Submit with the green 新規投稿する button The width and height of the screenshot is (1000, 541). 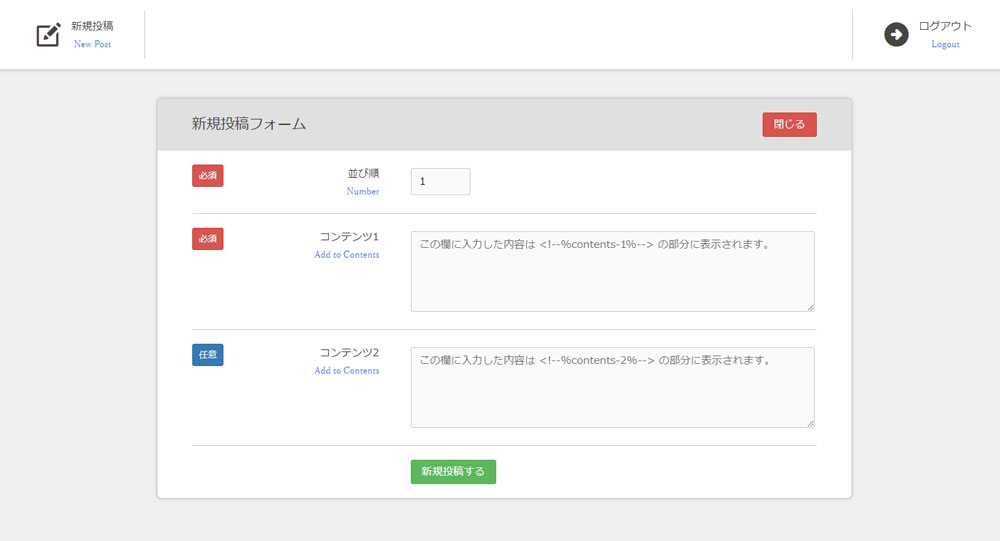pyautogui.click(x=453, y=472)
